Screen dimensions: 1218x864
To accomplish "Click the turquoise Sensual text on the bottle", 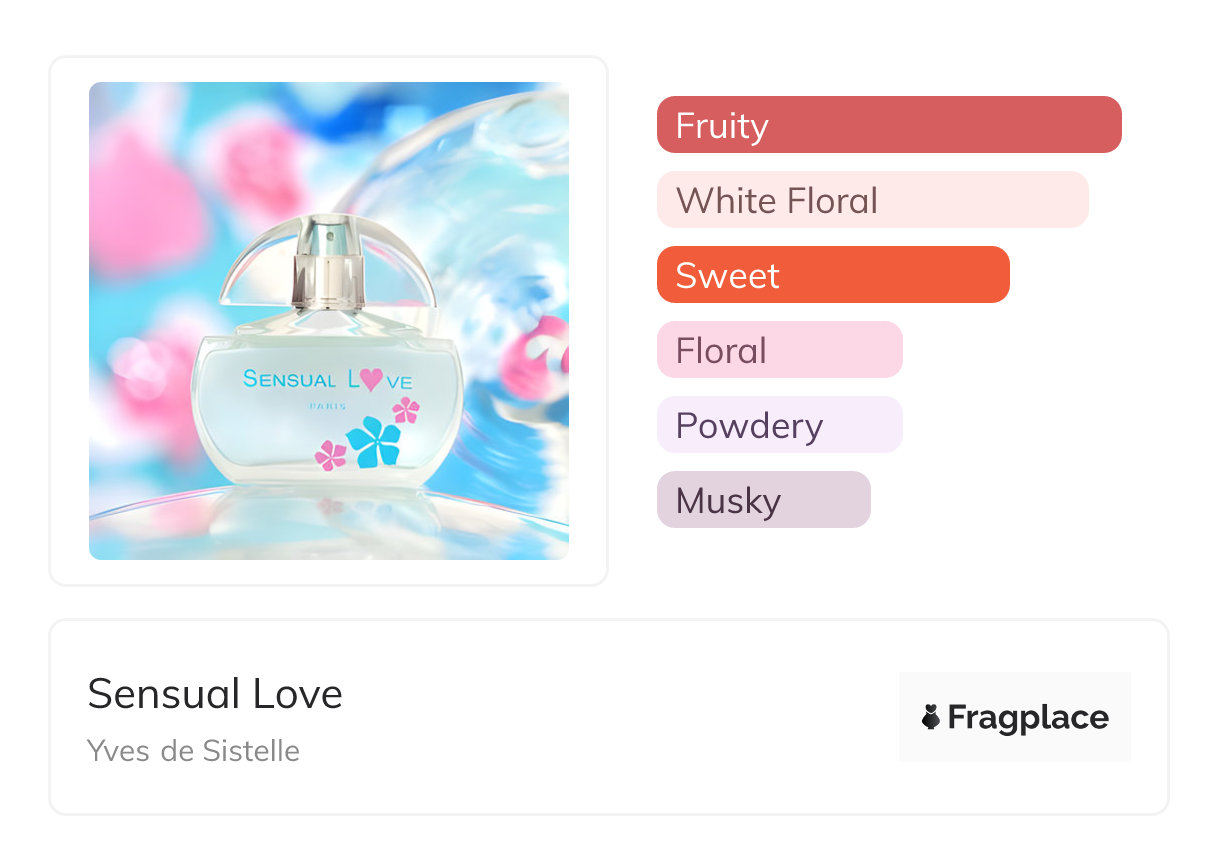I will click(290, 380).
